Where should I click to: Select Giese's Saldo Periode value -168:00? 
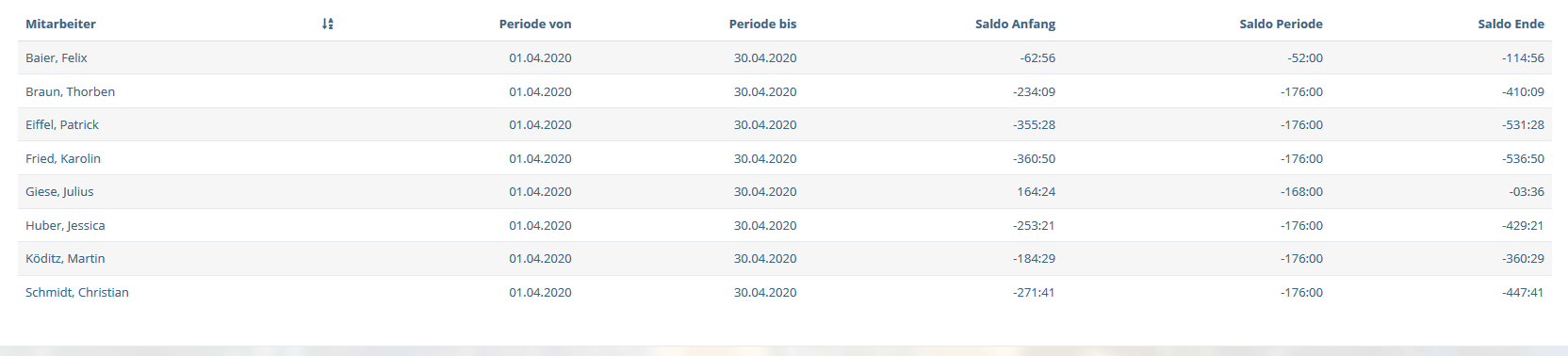pos(1301,191)
